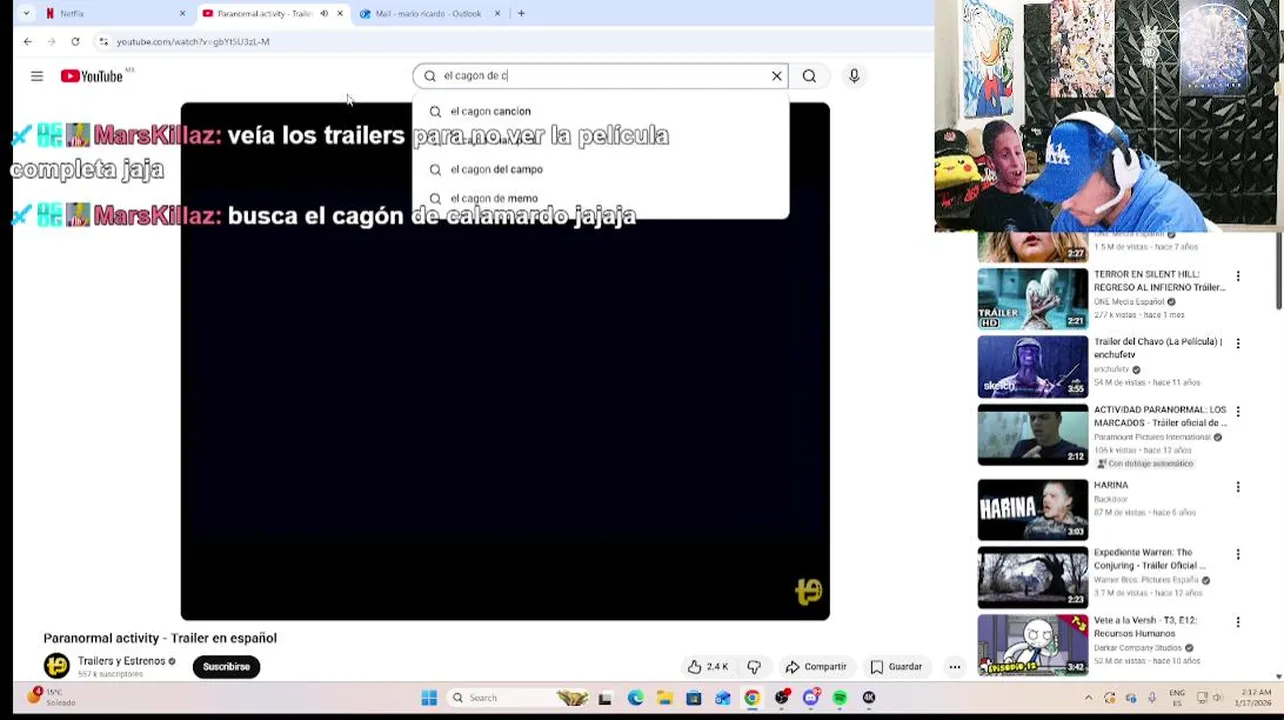Viewport: 1284px width, 720px height.
Task: Open options menu for Trailer del Chavo
Action: click(x=1238, y=344)
